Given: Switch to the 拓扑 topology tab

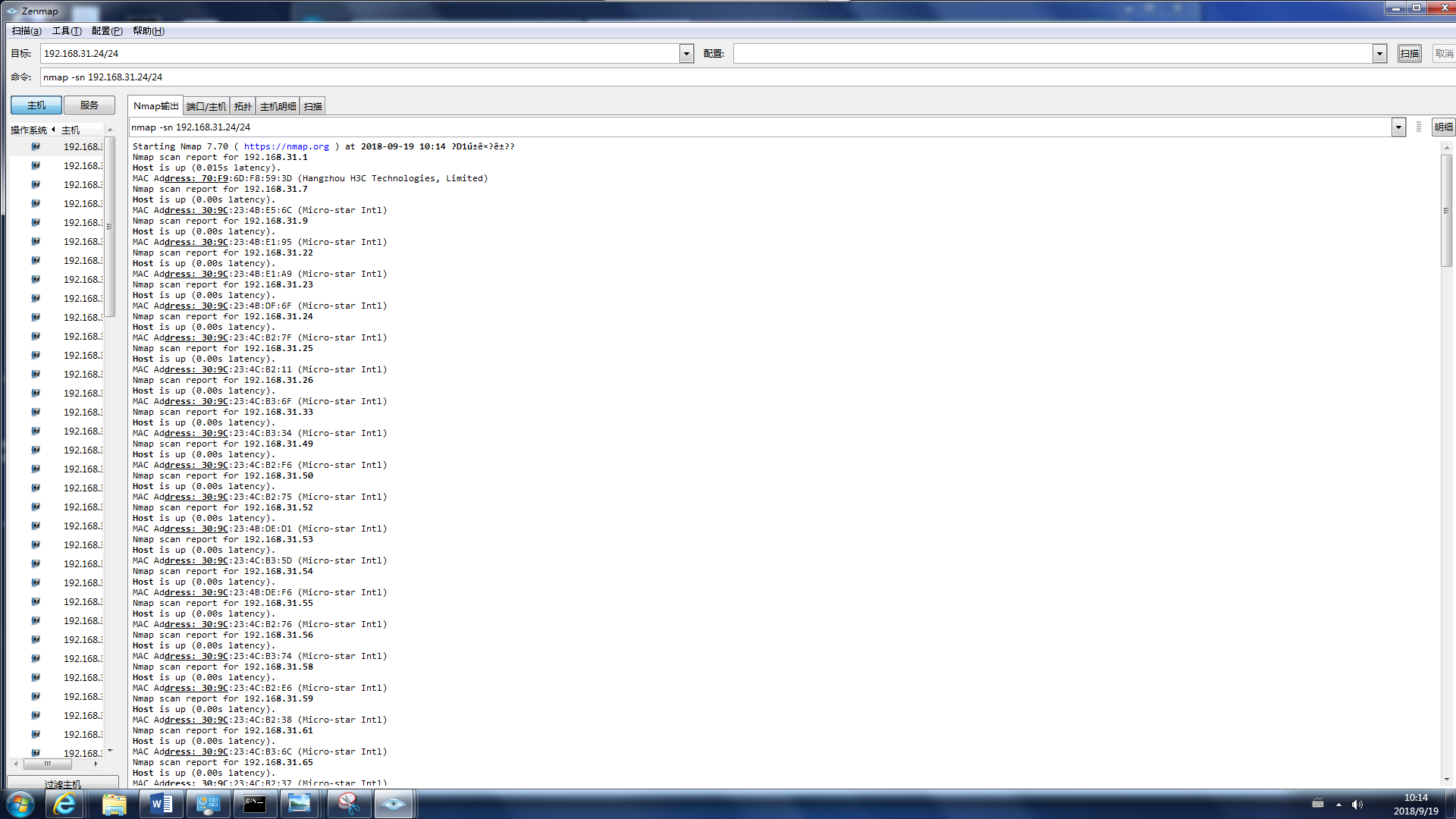Looking at the screenshot, I should pyautogui.click(x=243, y=106).
